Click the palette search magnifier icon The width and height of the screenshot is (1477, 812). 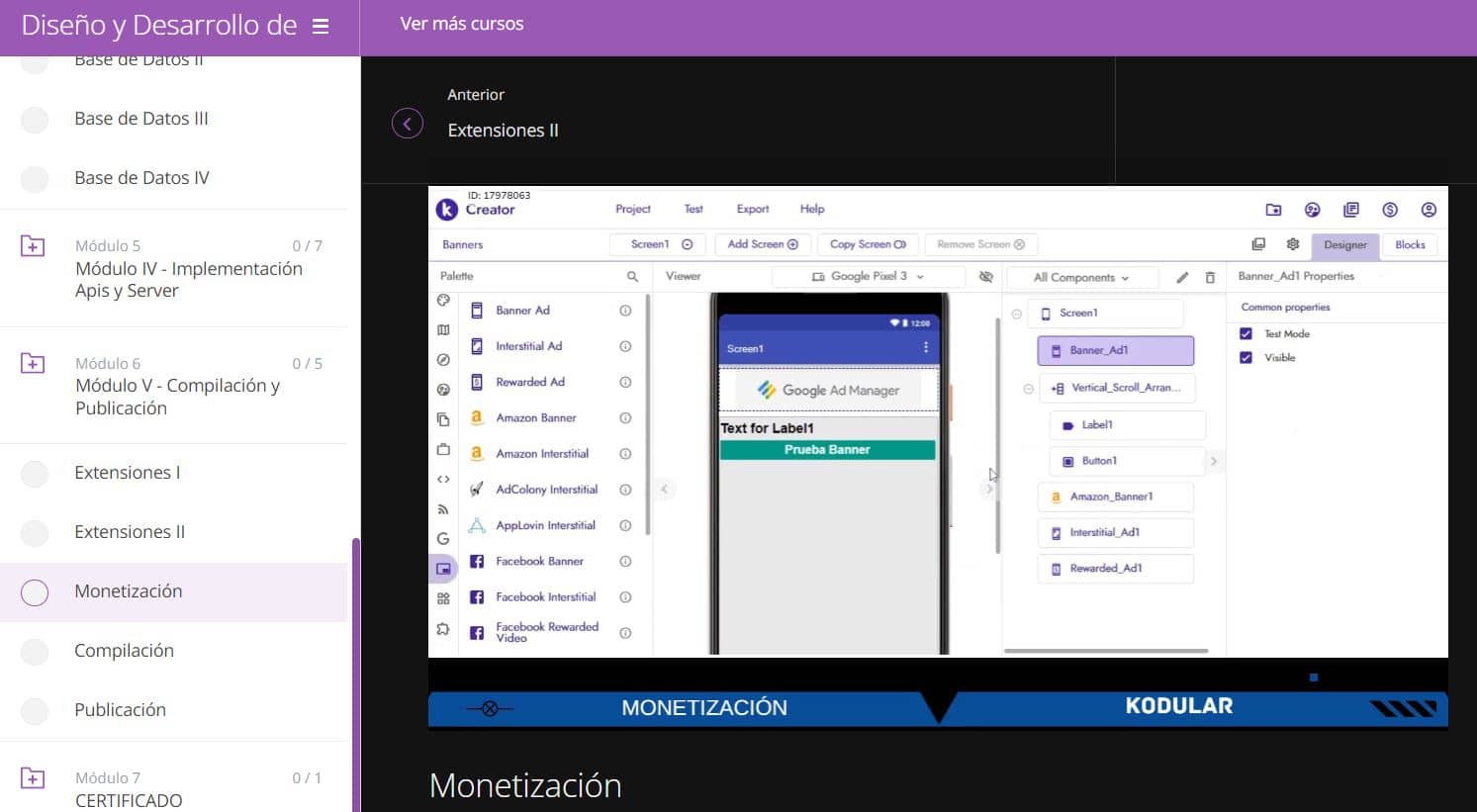click(x=632, y=277)
